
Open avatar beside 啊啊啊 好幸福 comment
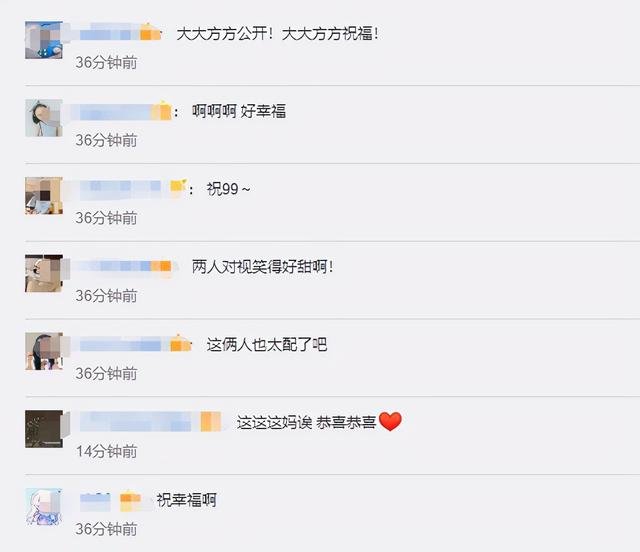(44, 118)
